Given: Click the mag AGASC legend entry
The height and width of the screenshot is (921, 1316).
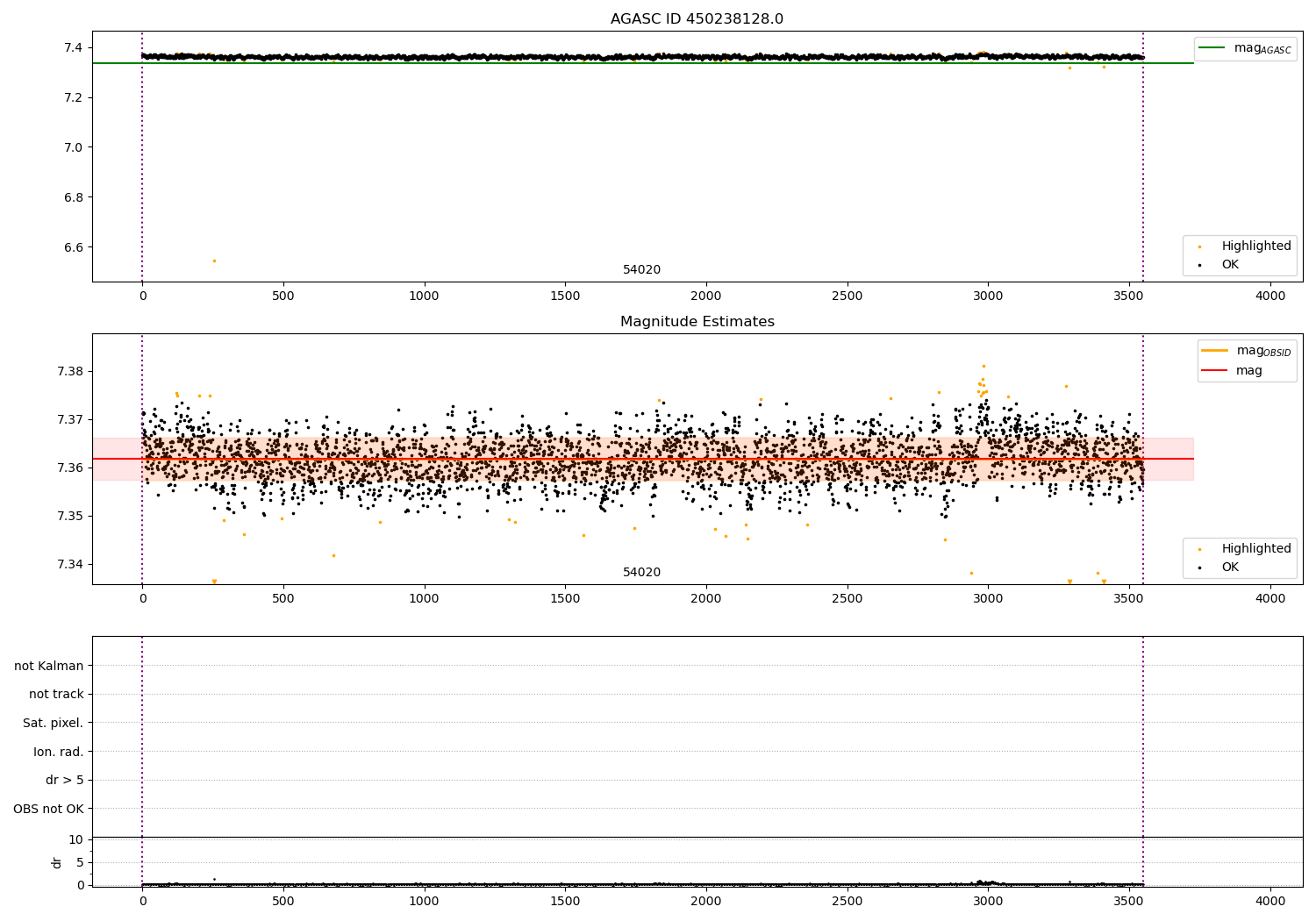Looking at the screenshot, I should (x=1246, y=48).
